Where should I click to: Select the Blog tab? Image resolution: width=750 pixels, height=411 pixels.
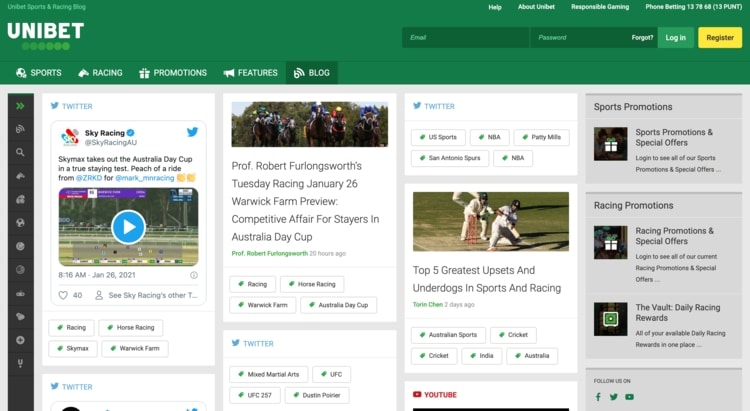(x=312, y=73)
